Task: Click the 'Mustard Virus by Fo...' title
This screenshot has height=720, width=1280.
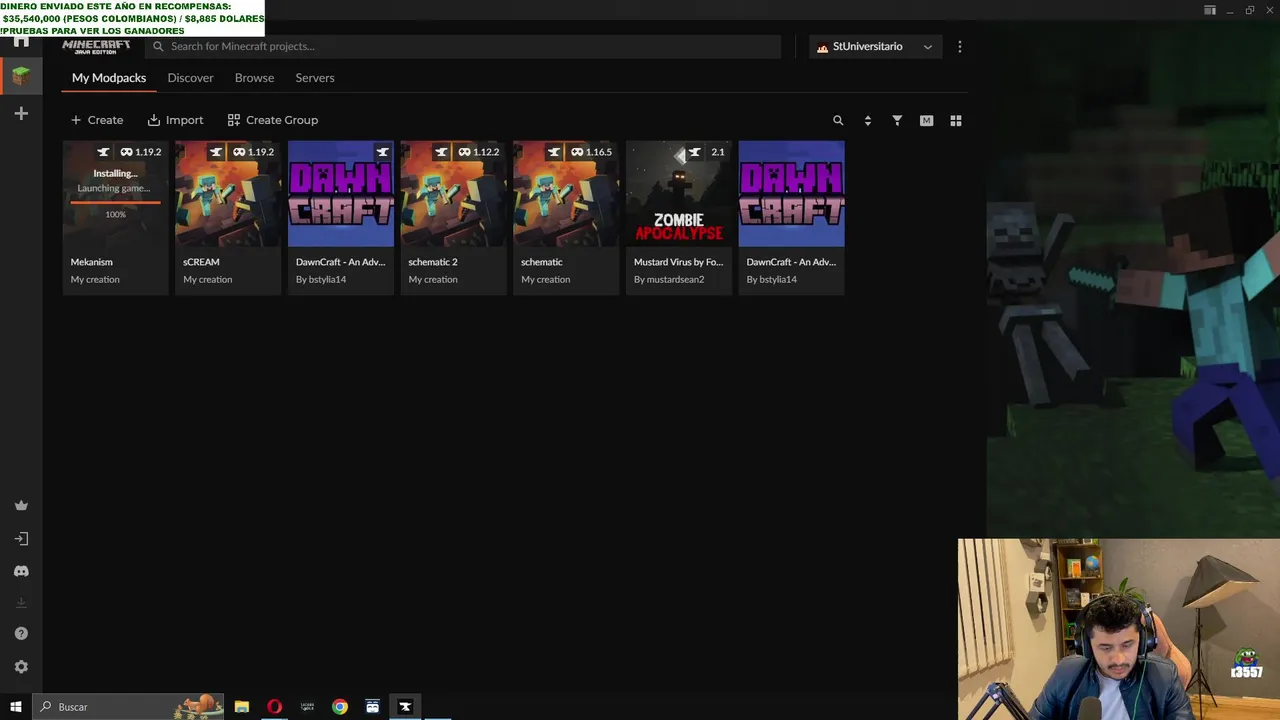Action: 678,262
